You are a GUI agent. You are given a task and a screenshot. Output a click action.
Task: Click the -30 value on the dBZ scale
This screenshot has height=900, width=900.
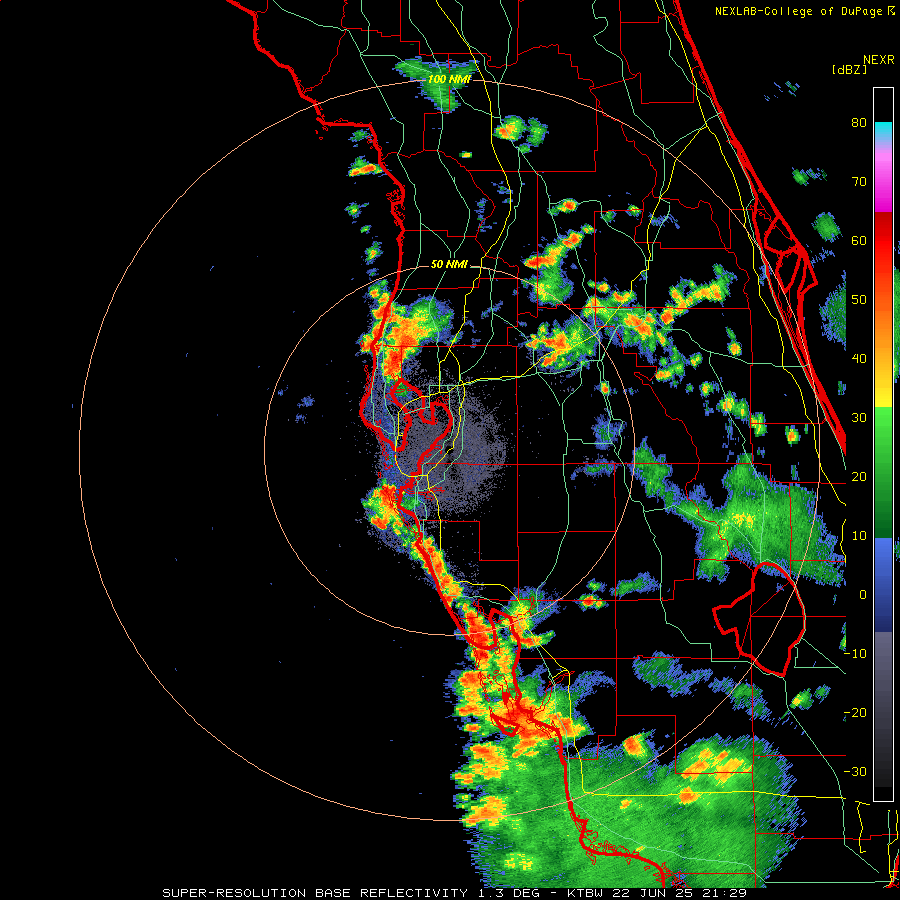click(x=855, y=771)
